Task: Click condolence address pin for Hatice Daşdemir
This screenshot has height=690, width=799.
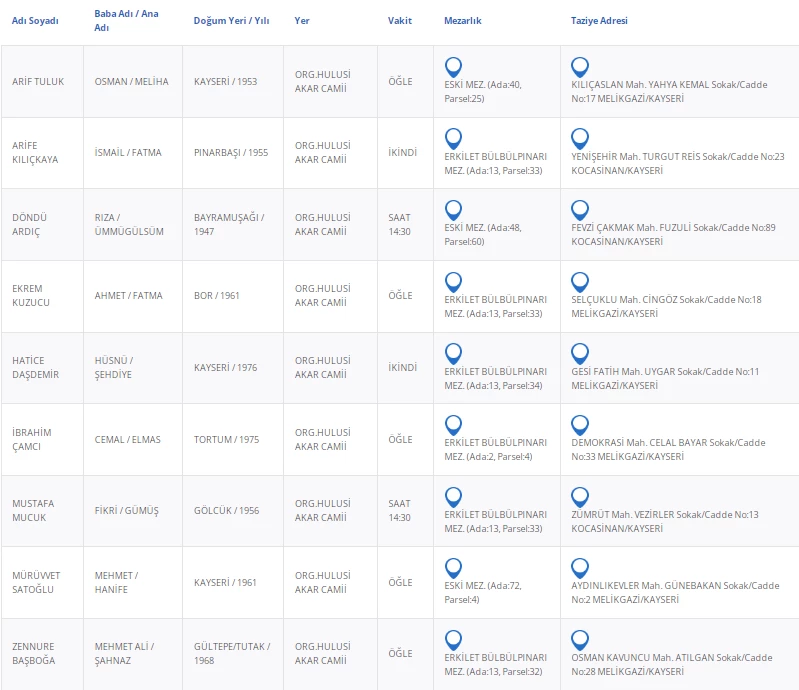Action: [x=579, y=353]
